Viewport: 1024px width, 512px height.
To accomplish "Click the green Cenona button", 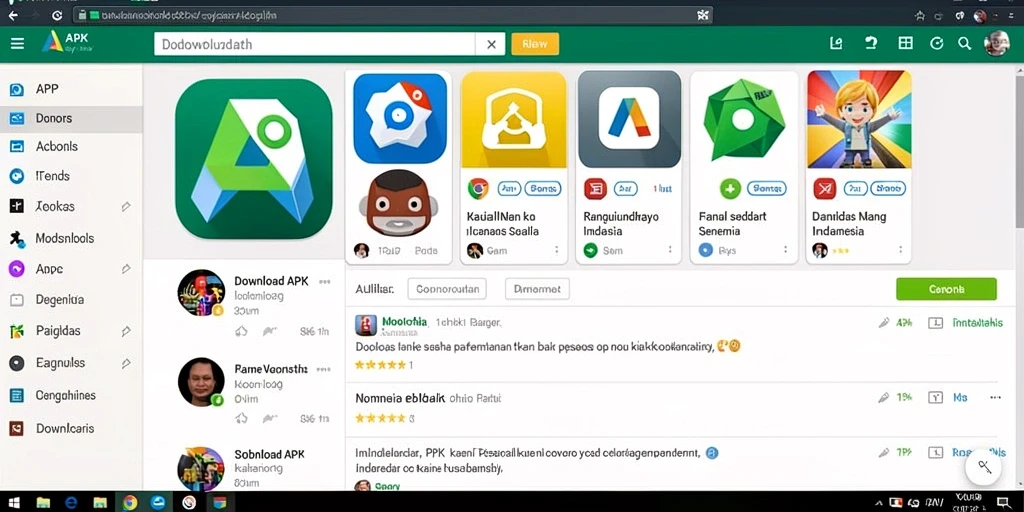I will pyautogui.click(x=946, y=289).
